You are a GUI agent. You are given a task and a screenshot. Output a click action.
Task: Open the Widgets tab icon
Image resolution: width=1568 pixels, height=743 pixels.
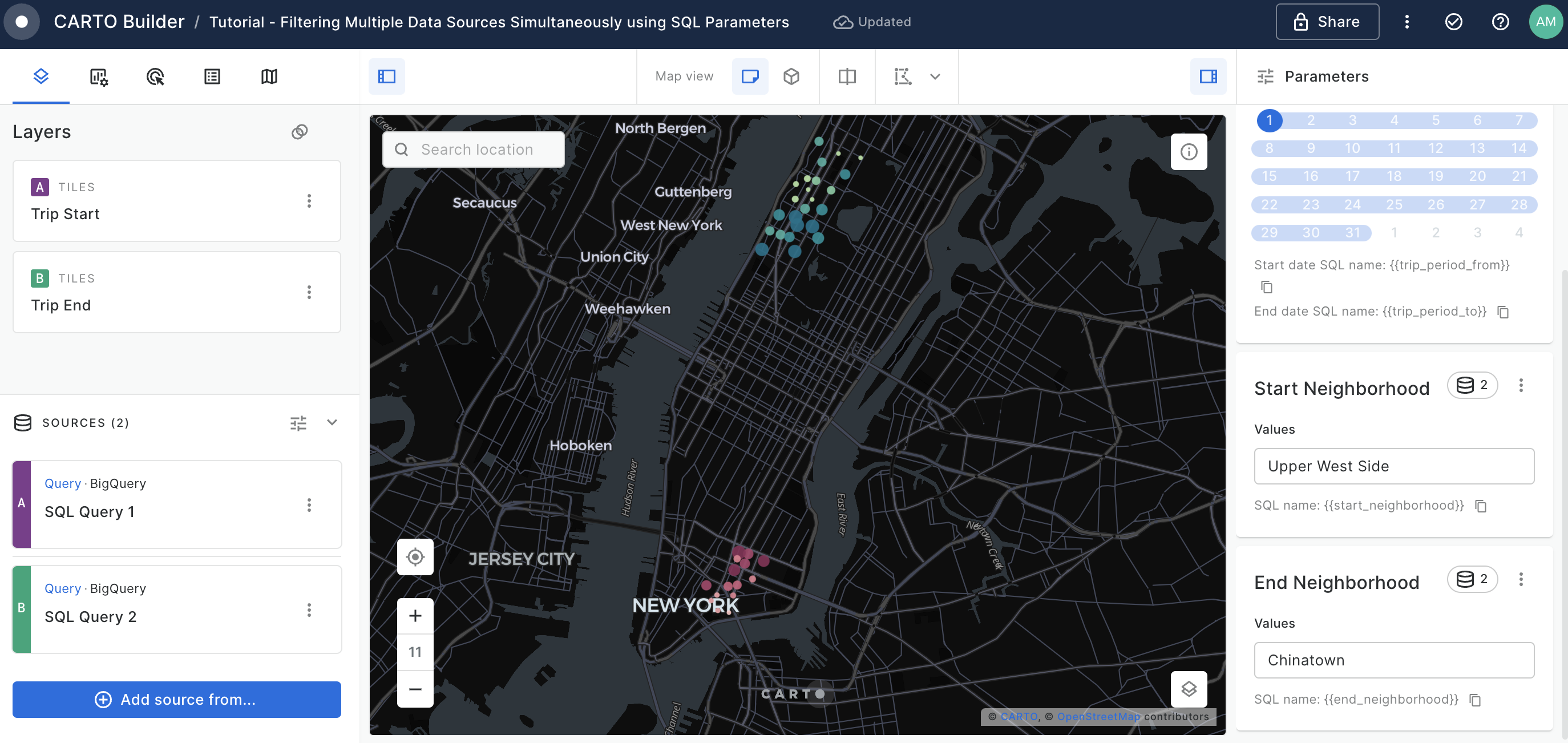[x=98, y=76]
